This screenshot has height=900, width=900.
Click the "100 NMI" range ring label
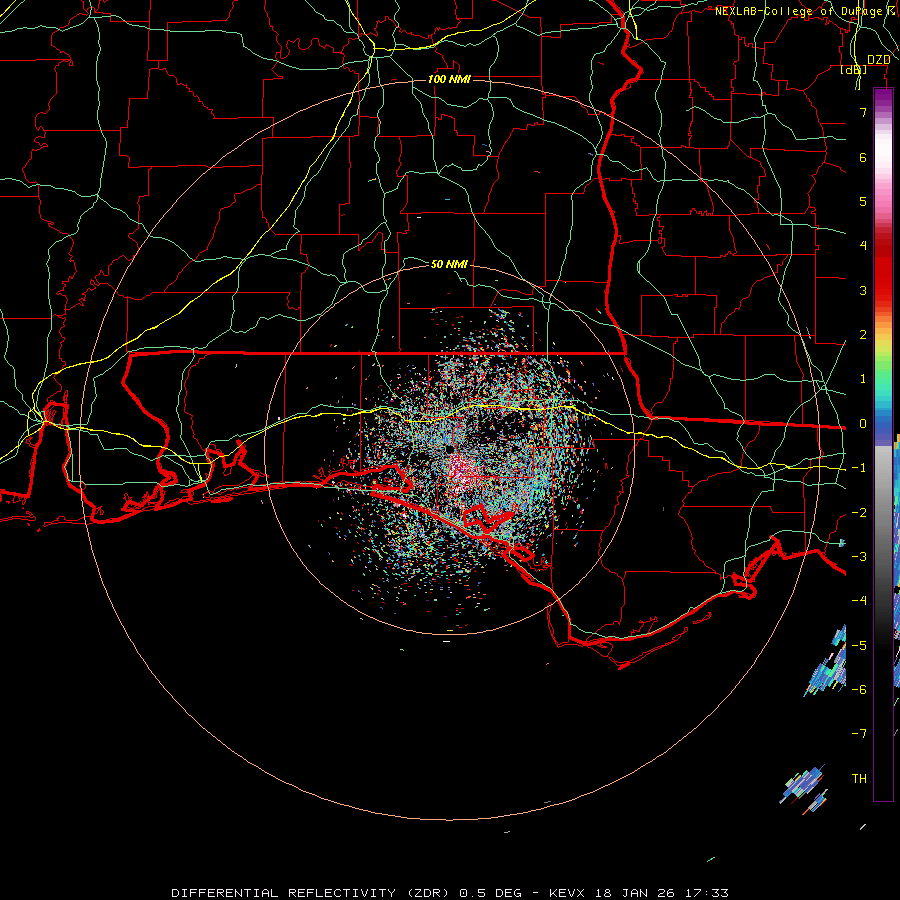[449, 79]
